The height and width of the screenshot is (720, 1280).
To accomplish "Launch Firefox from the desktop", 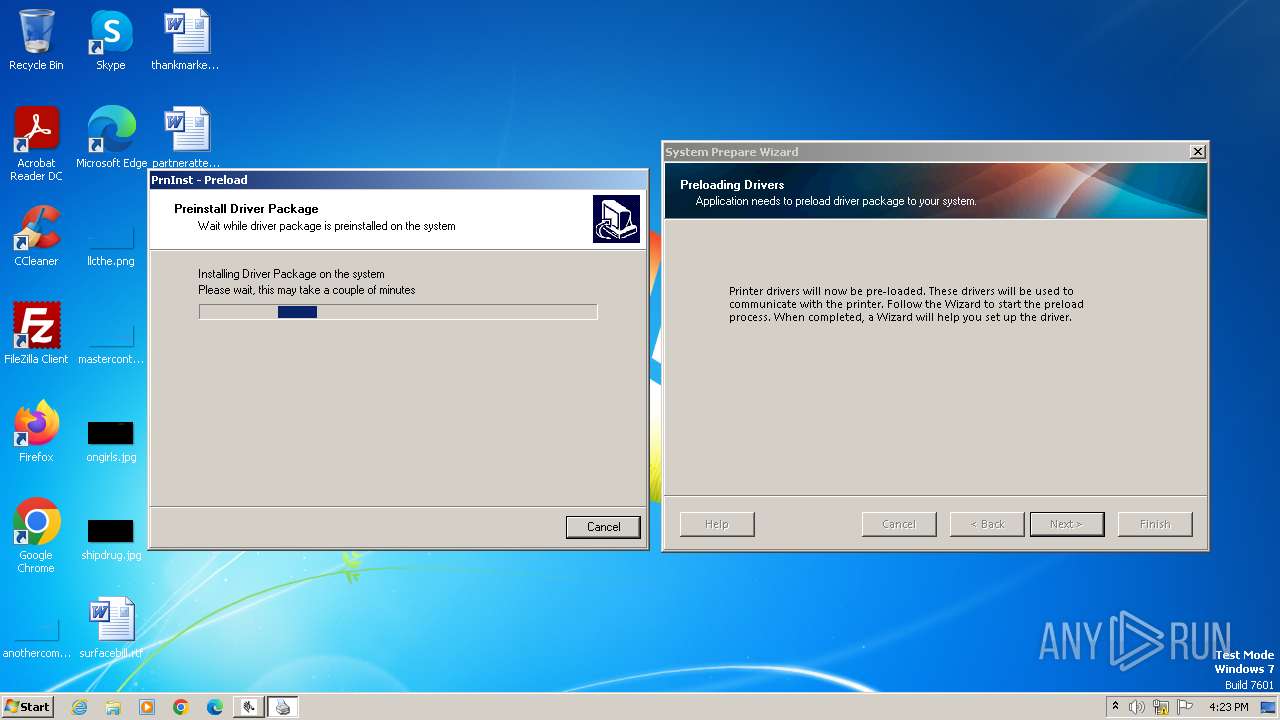I will click(36, 432).
